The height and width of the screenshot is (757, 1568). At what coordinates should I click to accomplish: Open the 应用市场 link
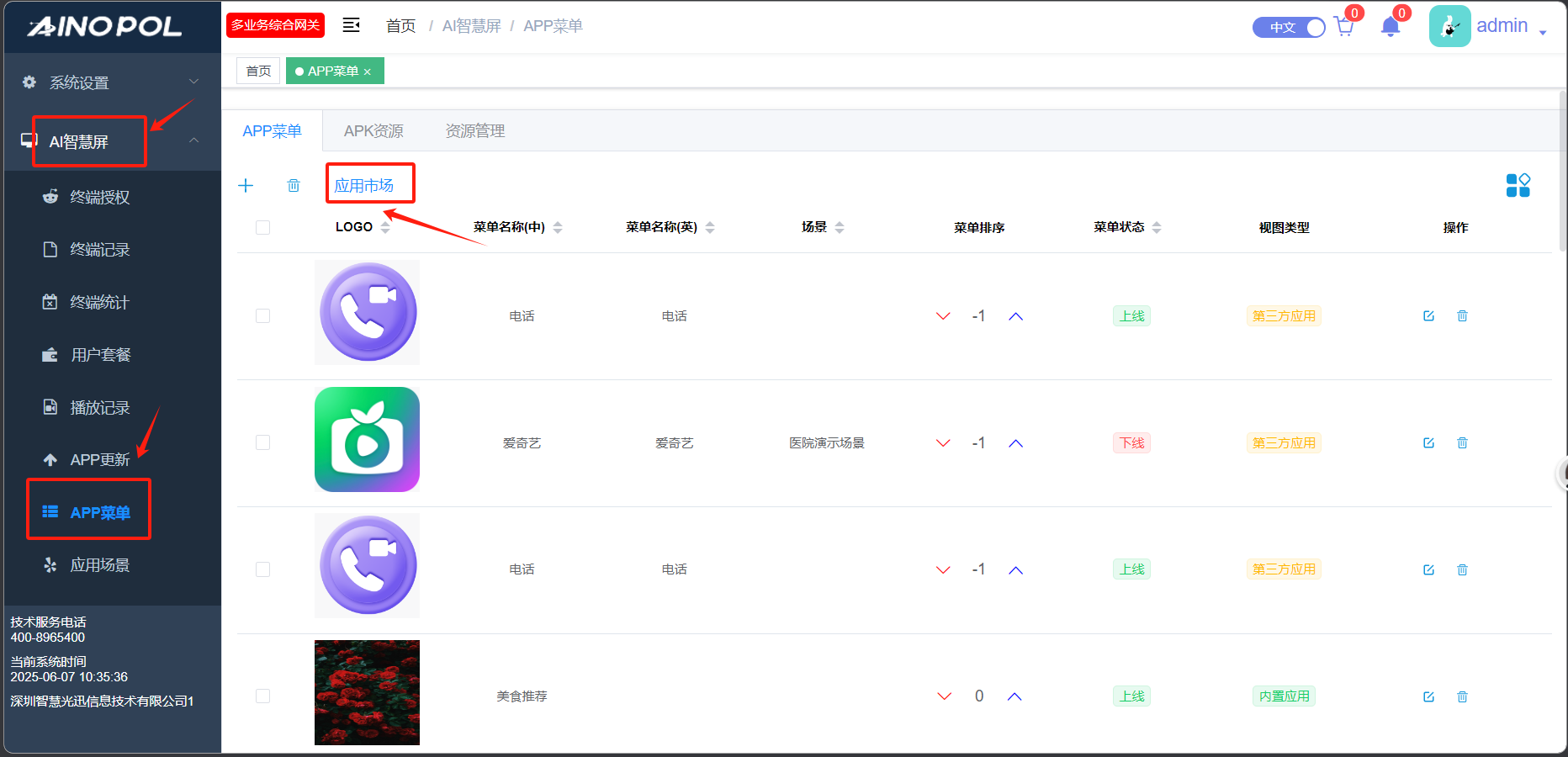tap(364, 185)
